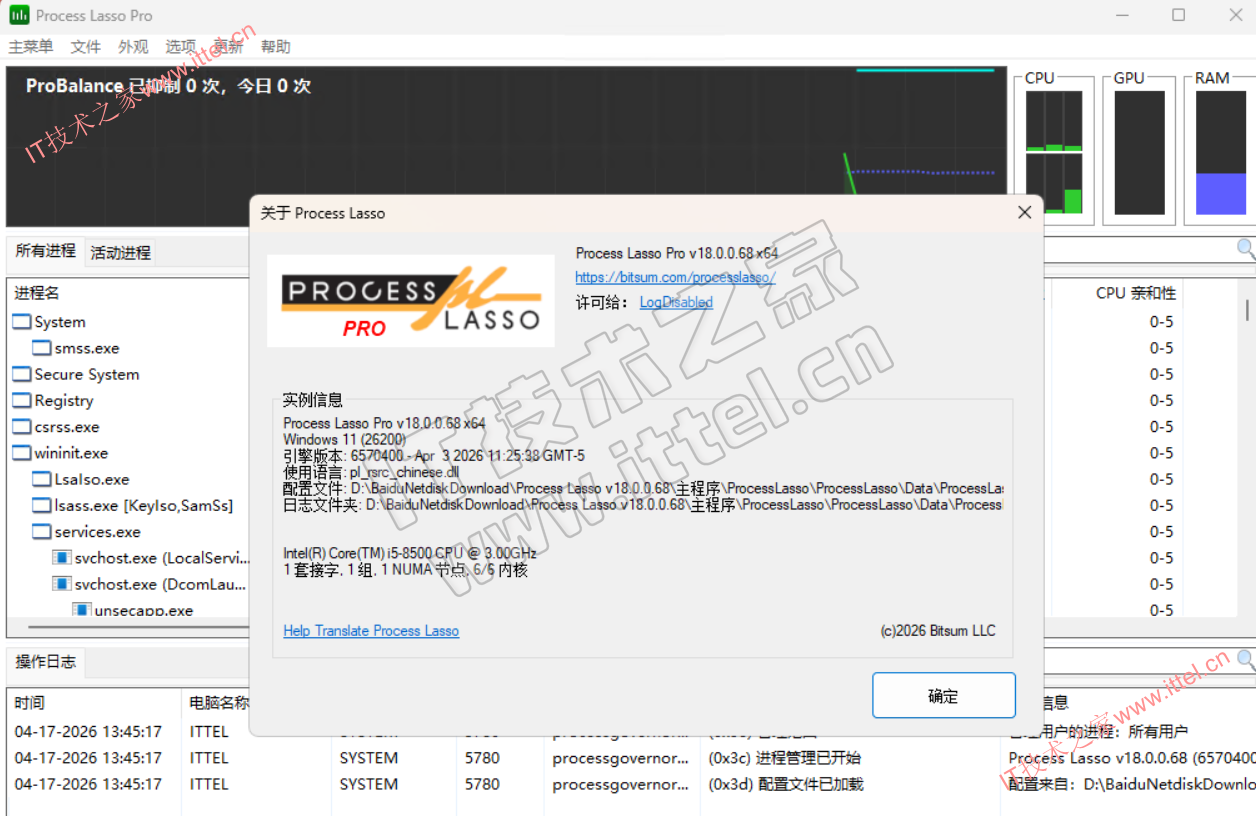The height and width of the screenshot is (816, 1256).
Task: Click the services.exe process icon
Action: (x=41, y=532)
